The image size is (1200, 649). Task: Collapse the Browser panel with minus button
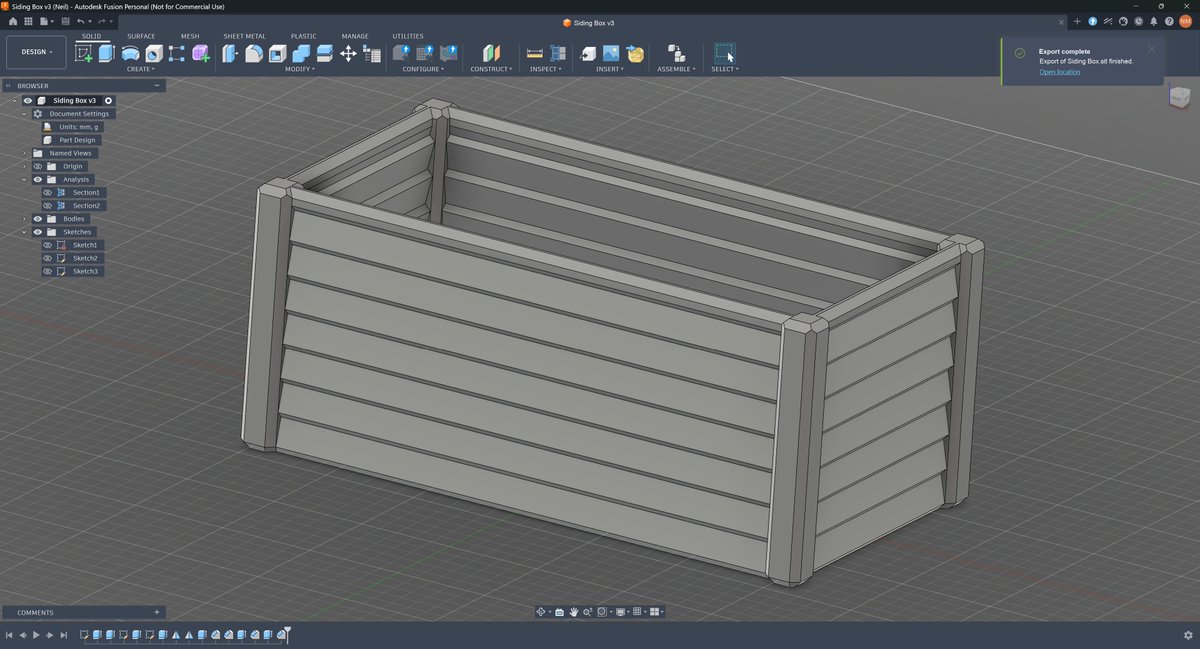[x=157, y=86]
